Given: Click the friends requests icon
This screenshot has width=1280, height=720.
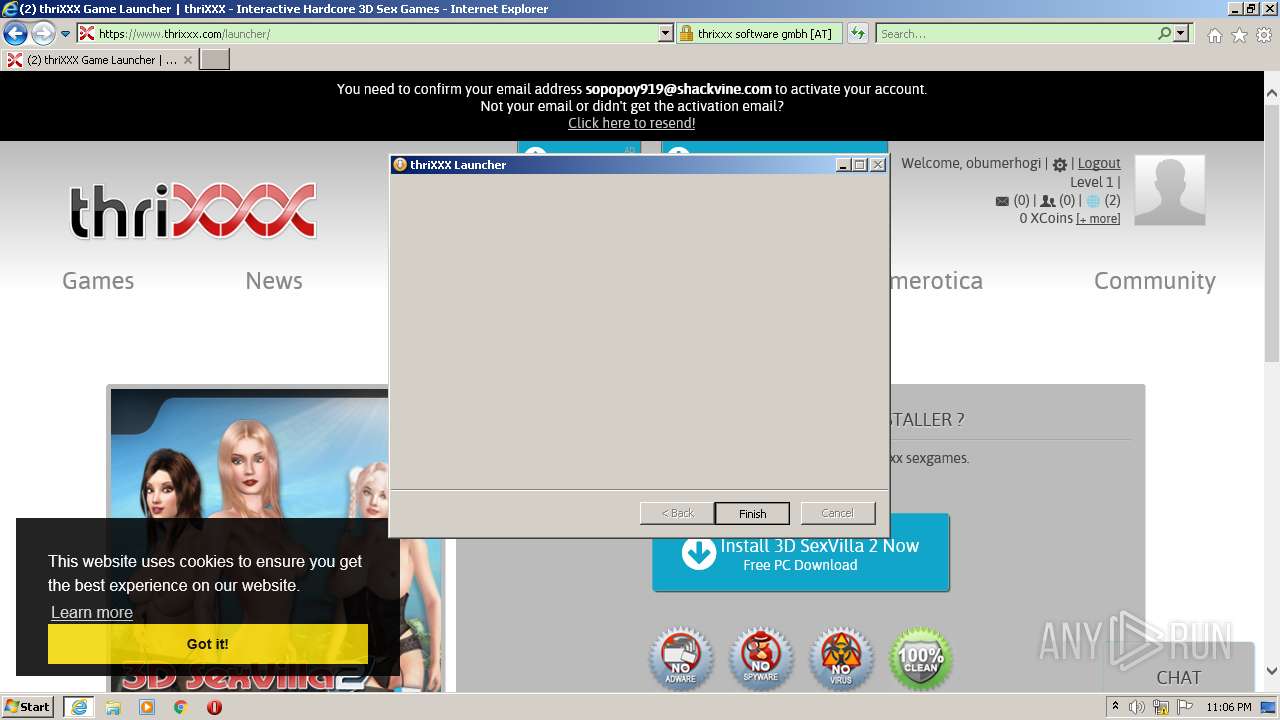Looking at the screenshot, I should (x=1047, y=201).
